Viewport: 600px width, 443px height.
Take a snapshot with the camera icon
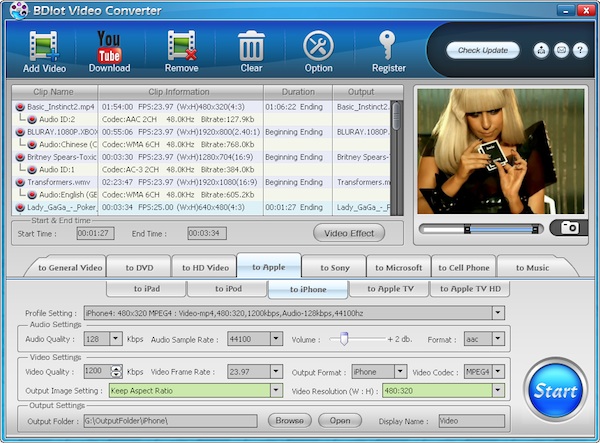[569, 228]
